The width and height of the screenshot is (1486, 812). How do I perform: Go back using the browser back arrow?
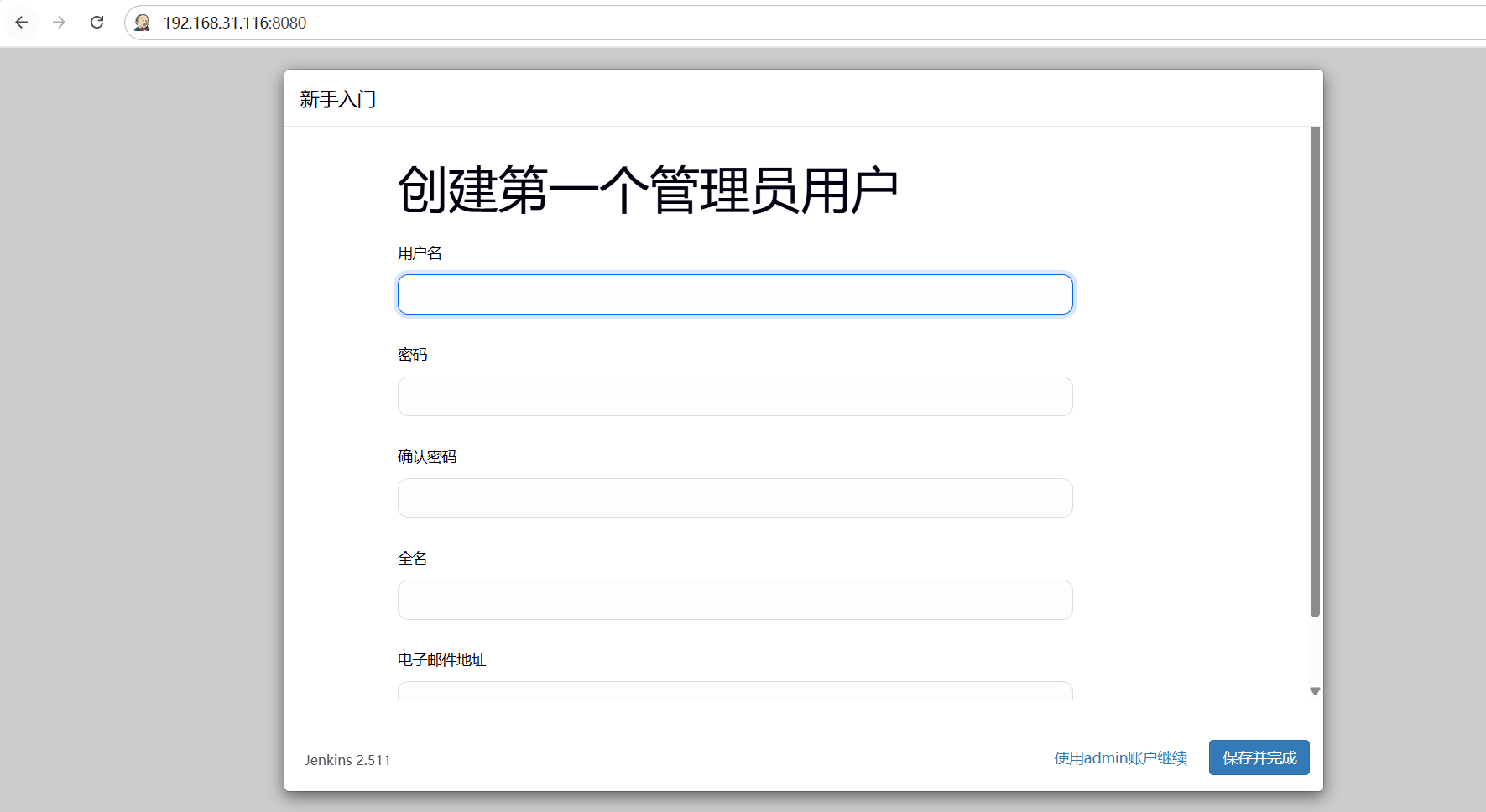(x=22, y=23)
